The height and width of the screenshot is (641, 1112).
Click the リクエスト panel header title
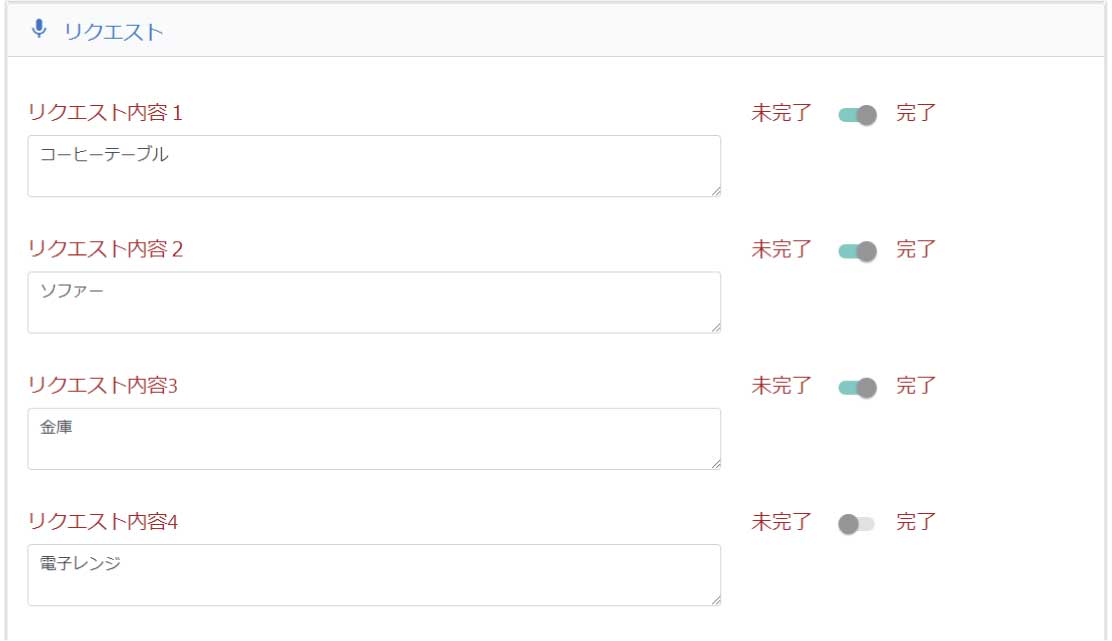pos(113,31)
